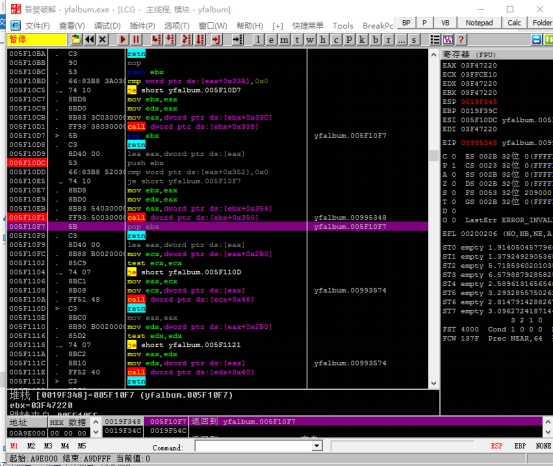The width and height of the screenshot is (553, 466).
Task: Click disassembly scrollbar up arrow
Action: point(434,55)
